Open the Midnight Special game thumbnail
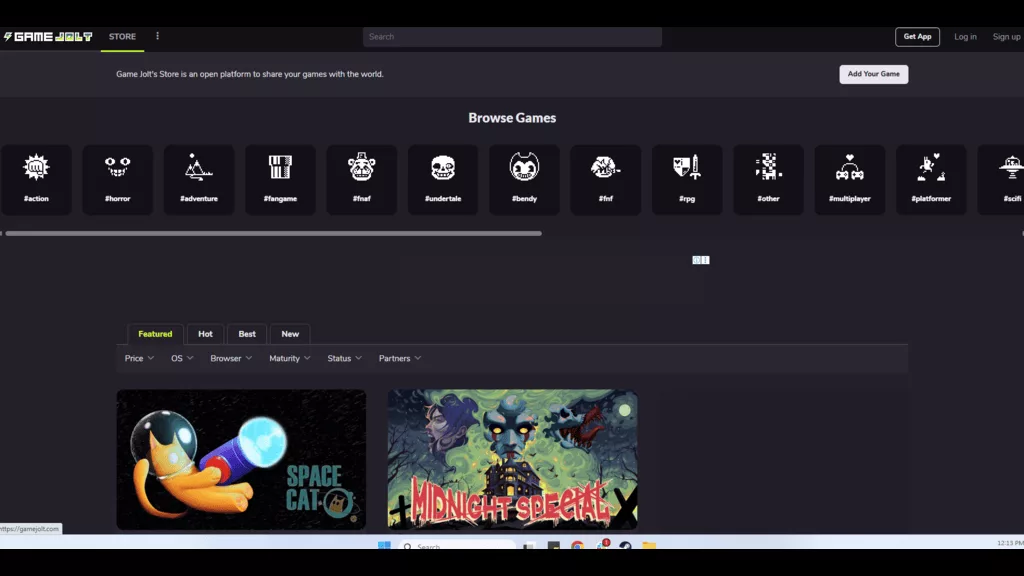 click(512, 460)
